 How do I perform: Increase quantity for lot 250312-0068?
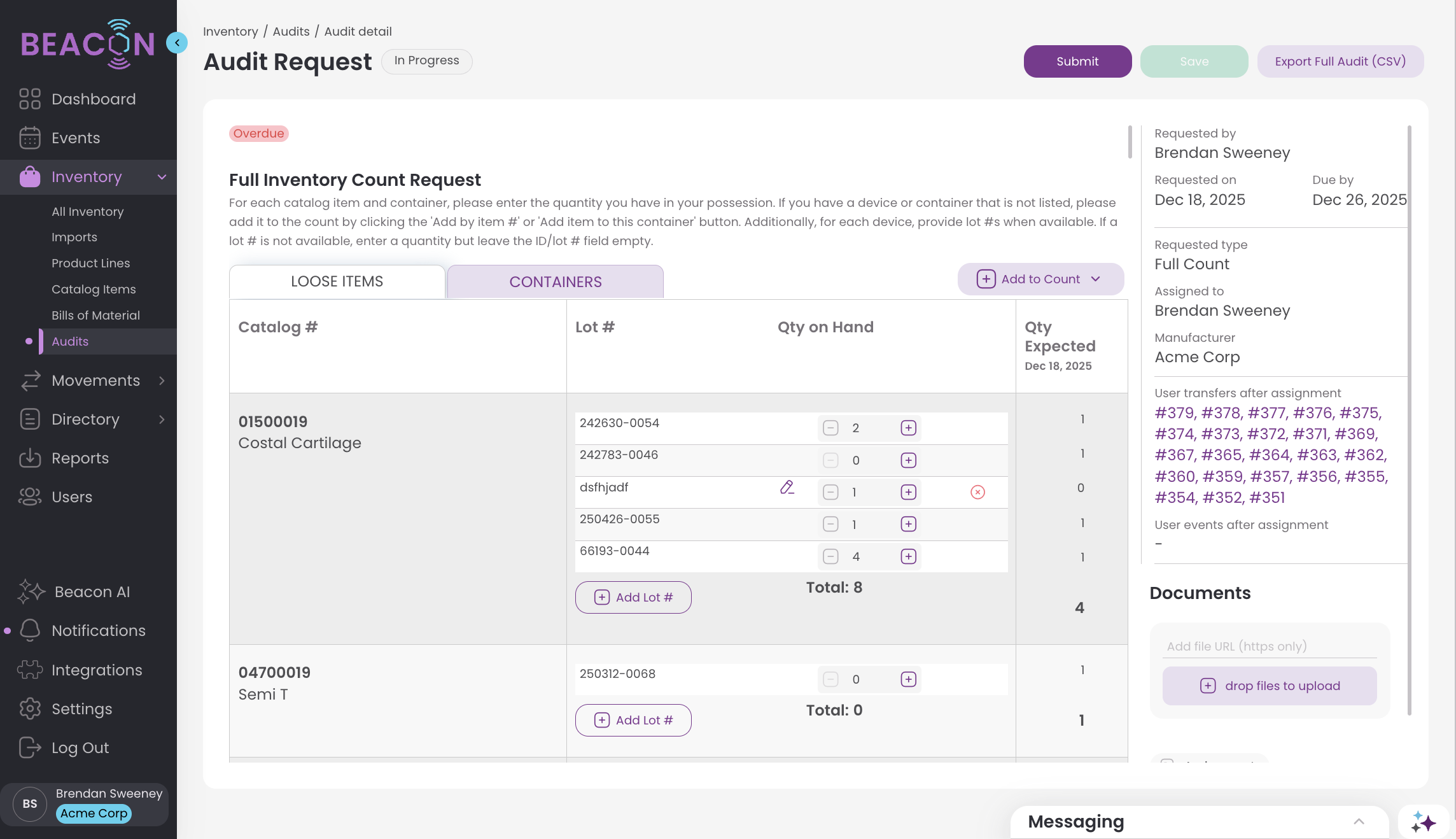(x=908, y=679)
